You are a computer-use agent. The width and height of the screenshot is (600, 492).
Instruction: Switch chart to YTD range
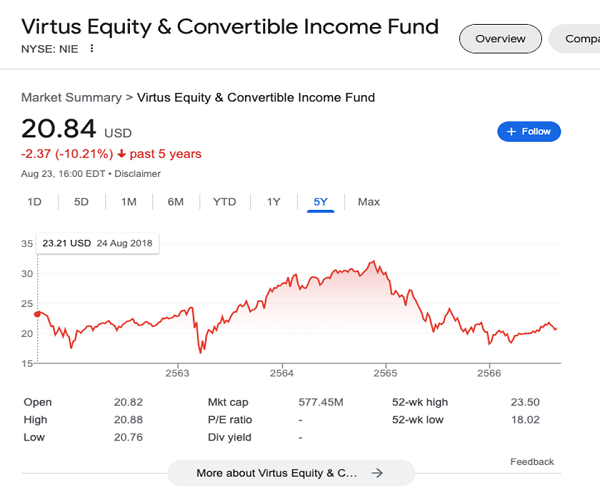[x=225, y=202]
